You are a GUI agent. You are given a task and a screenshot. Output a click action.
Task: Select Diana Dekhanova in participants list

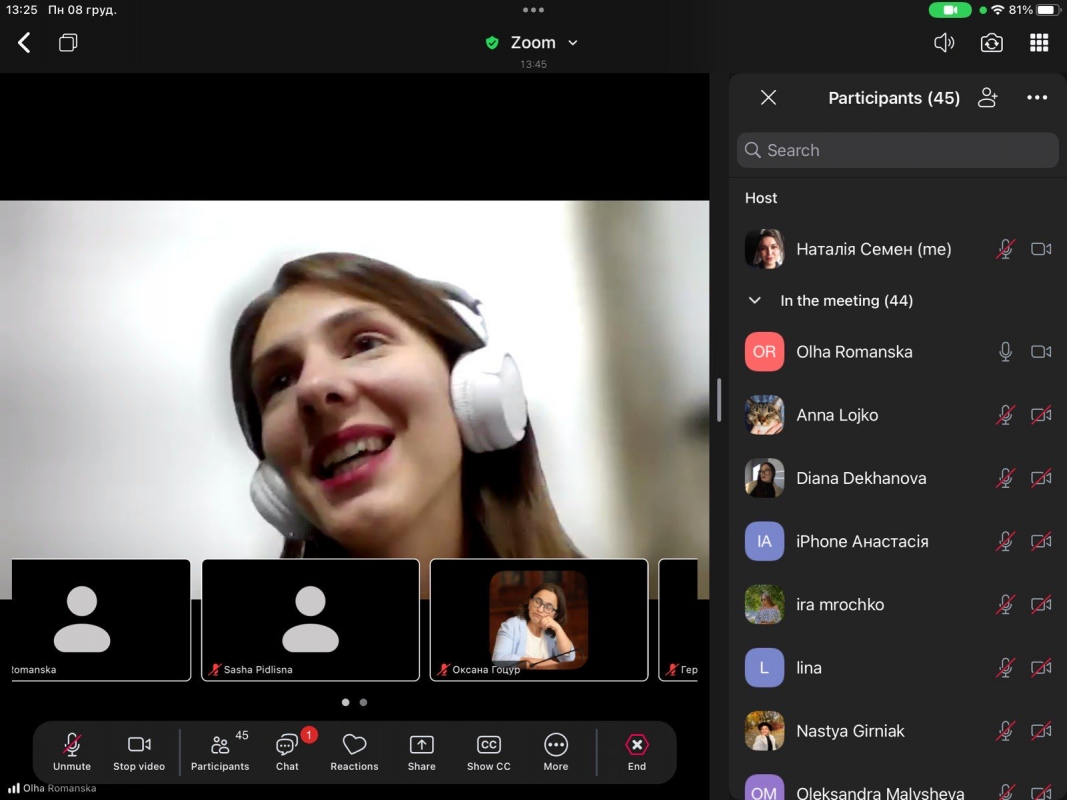click(860, 478)
